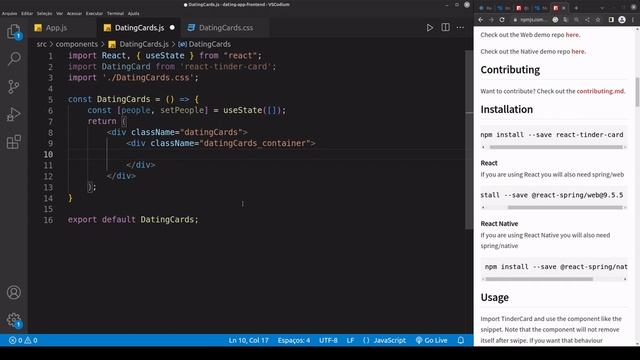
Task: Split the editor to the right
Action: pyautogui.click(x=445, y=27)
